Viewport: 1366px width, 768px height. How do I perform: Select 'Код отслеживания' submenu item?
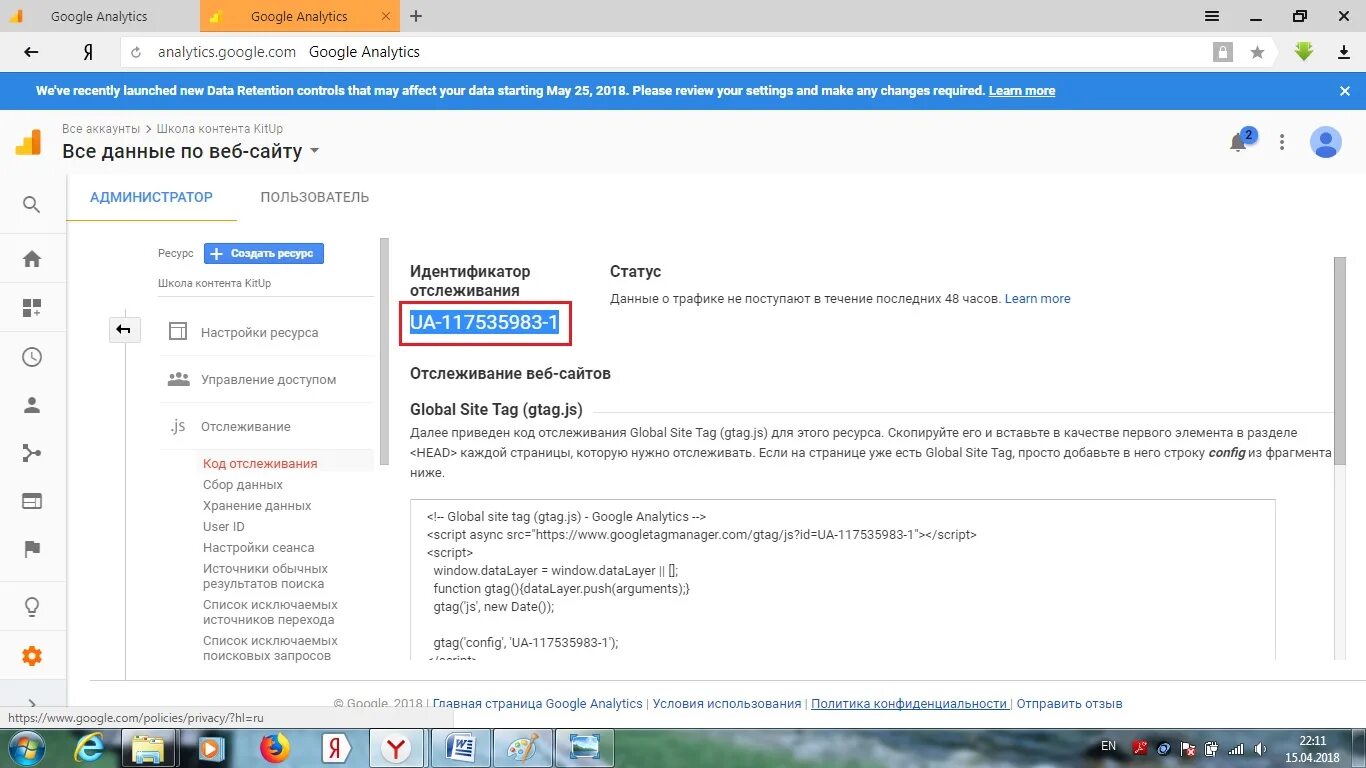(260, 463)
